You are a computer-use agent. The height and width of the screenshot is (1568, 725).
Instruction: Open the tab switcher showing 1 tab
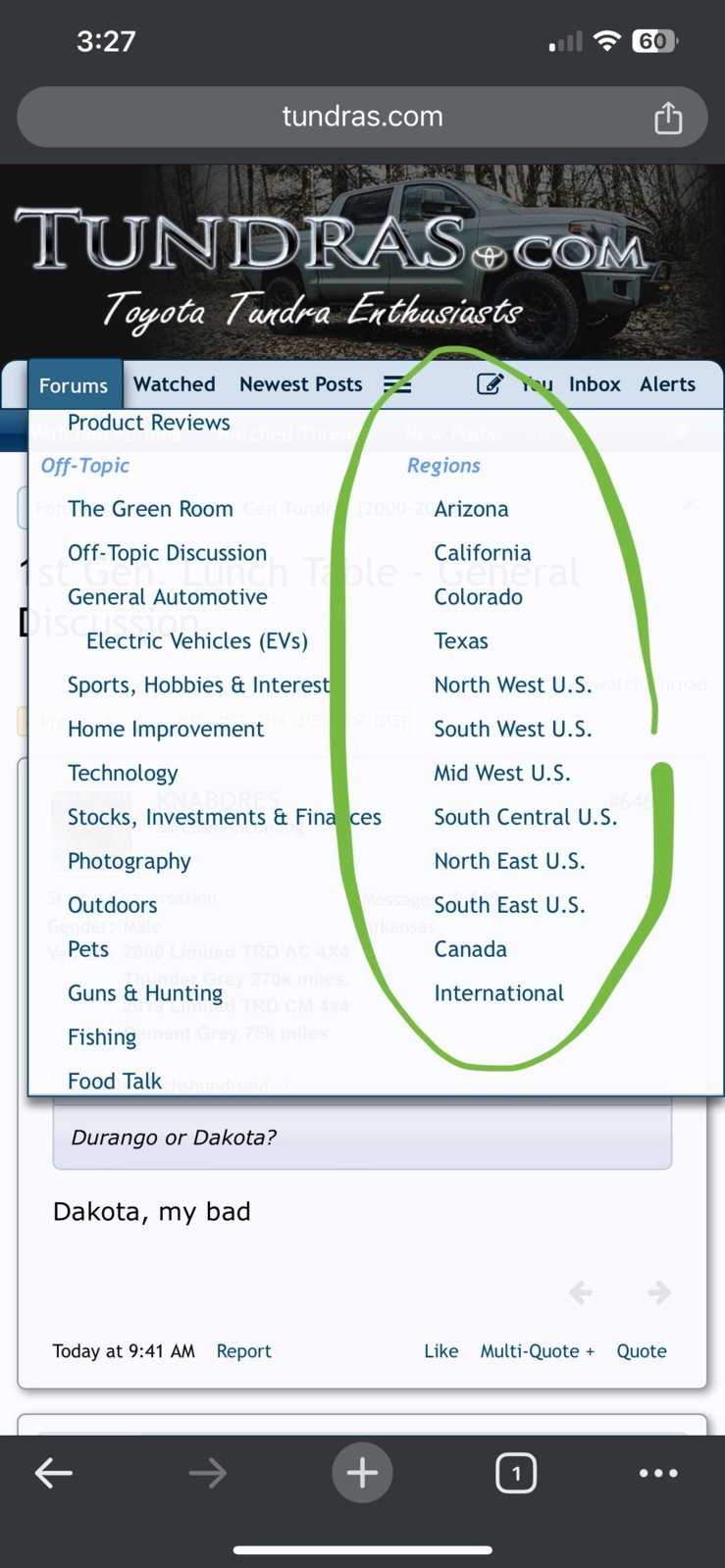pyautogui.click(x=516, y=1472)
